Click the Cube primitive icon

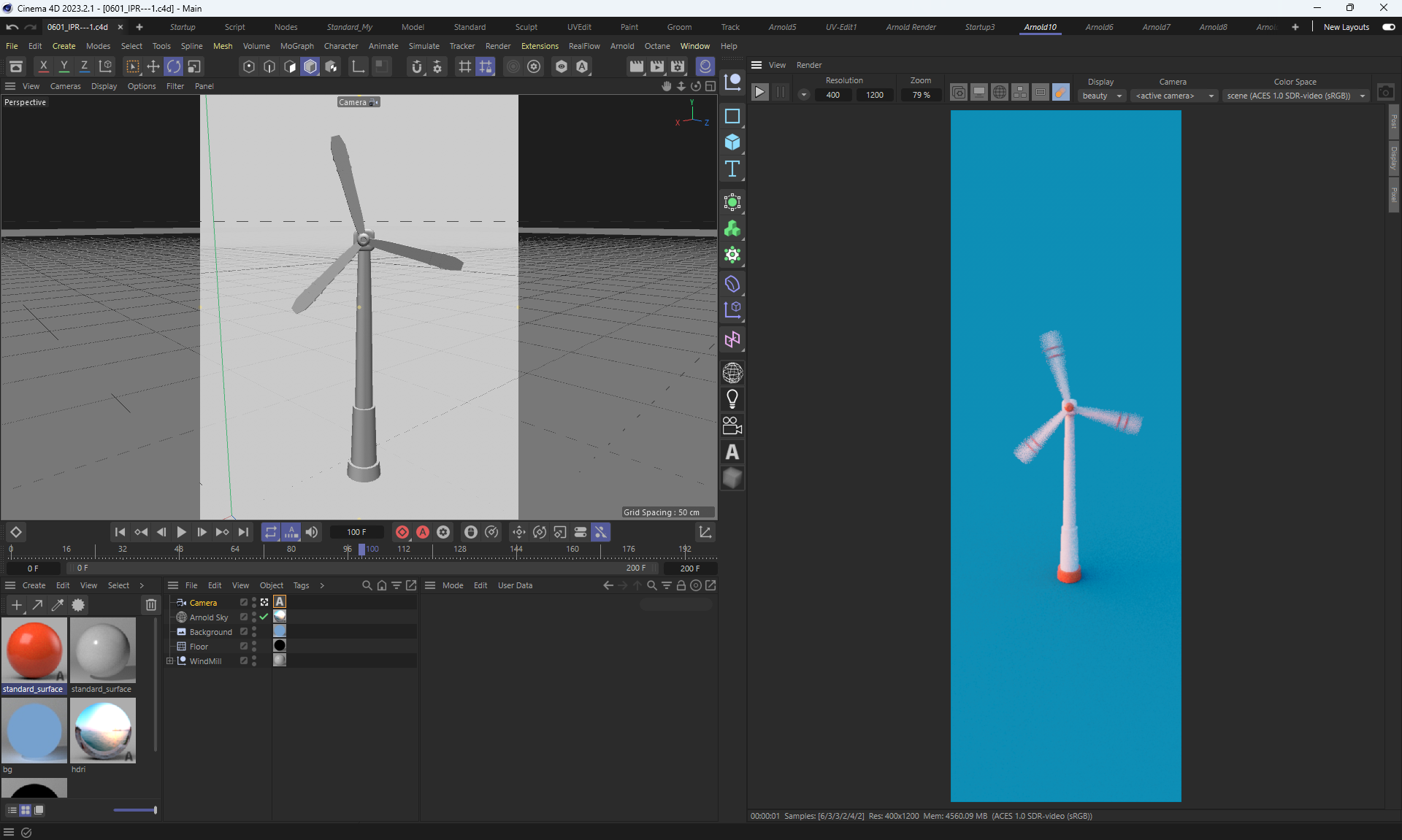click(732, 142)
